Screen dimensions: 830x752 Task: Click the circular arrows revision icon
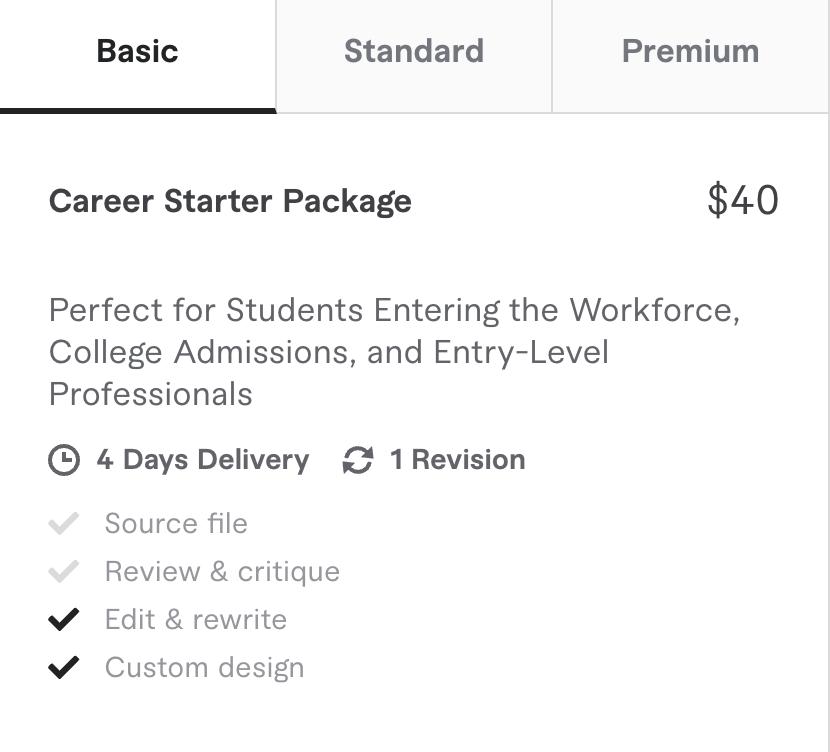[357, 460]
